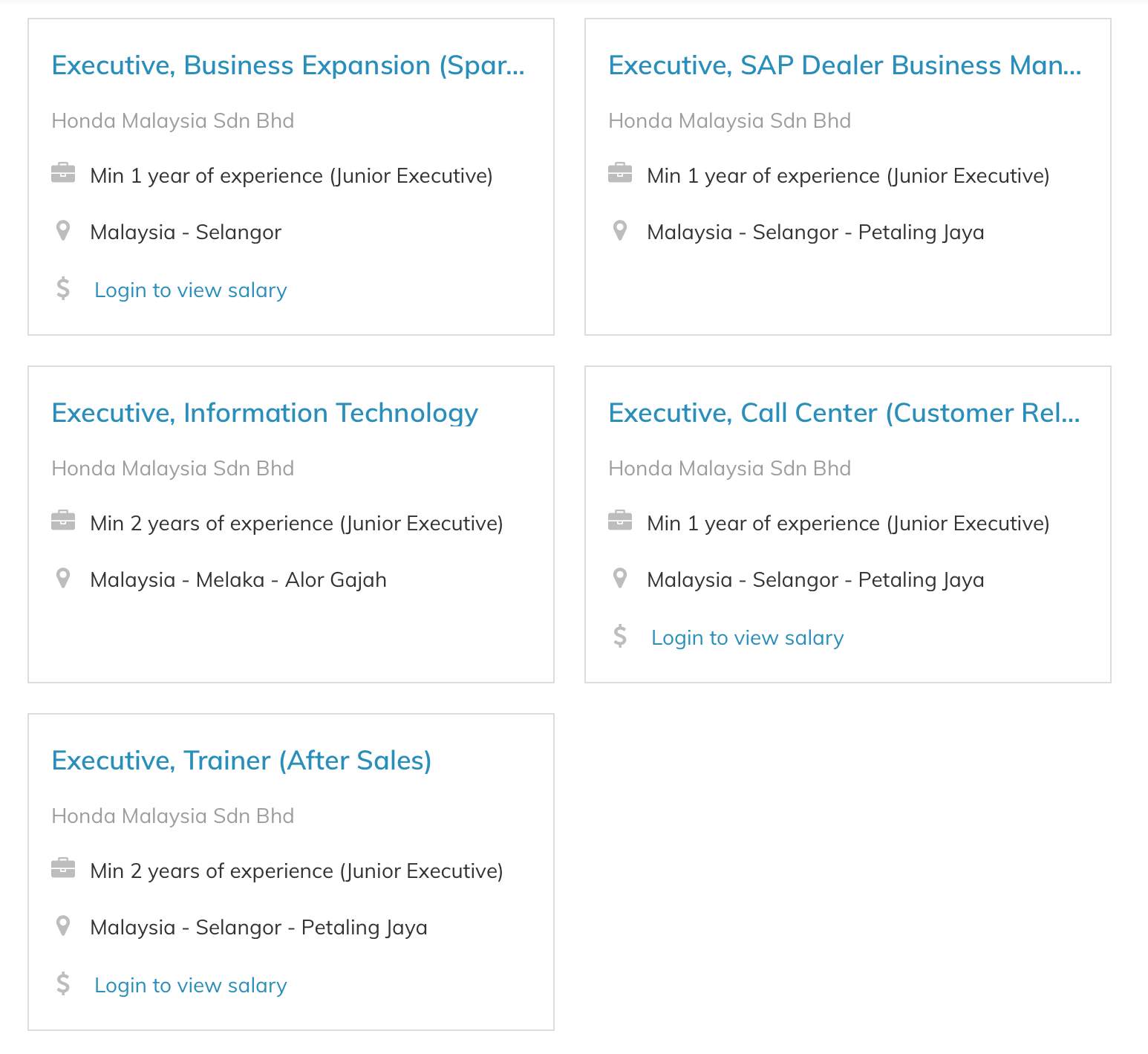This screenshot has width=1148, height=1054.
Task: Click location pin icon beside Malaysia - Selangor
Action: tap(63, 231)
